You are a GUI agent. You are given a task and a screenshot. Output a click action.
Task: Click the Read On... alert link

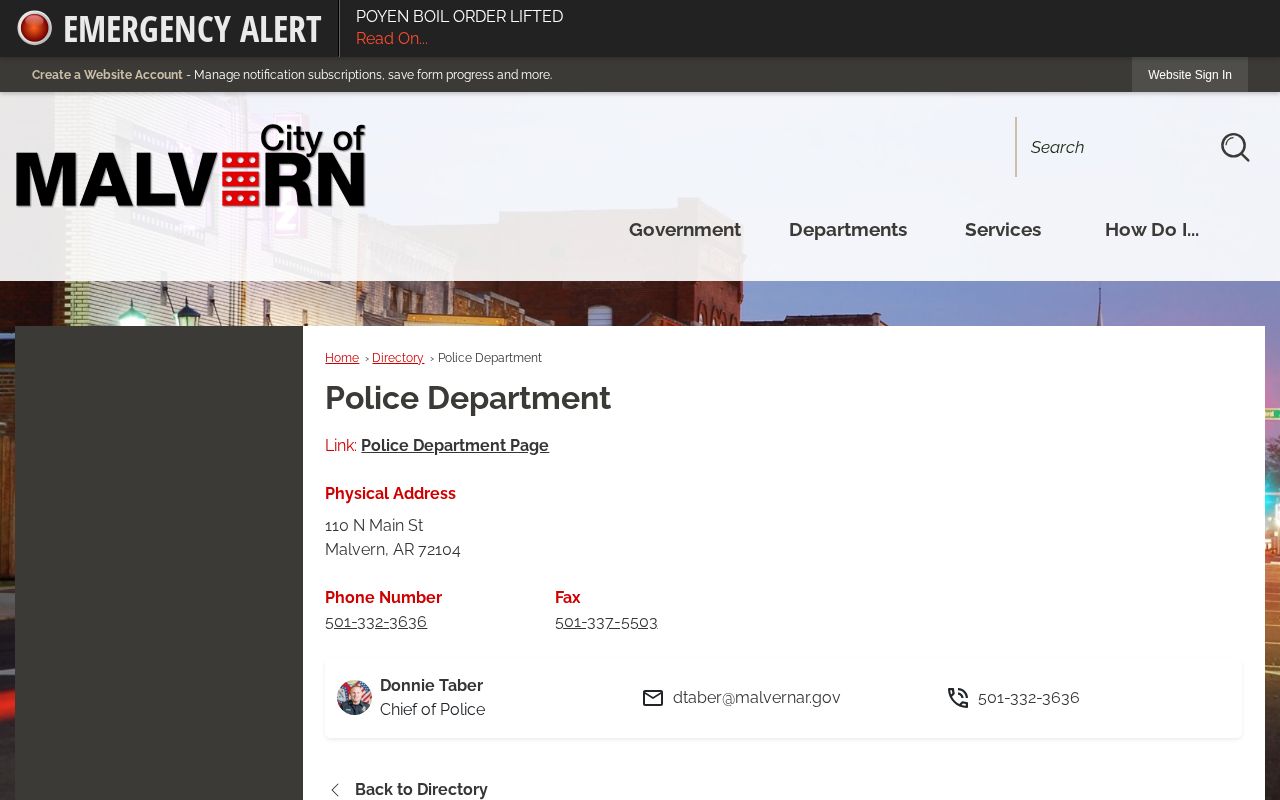[392, 39]
